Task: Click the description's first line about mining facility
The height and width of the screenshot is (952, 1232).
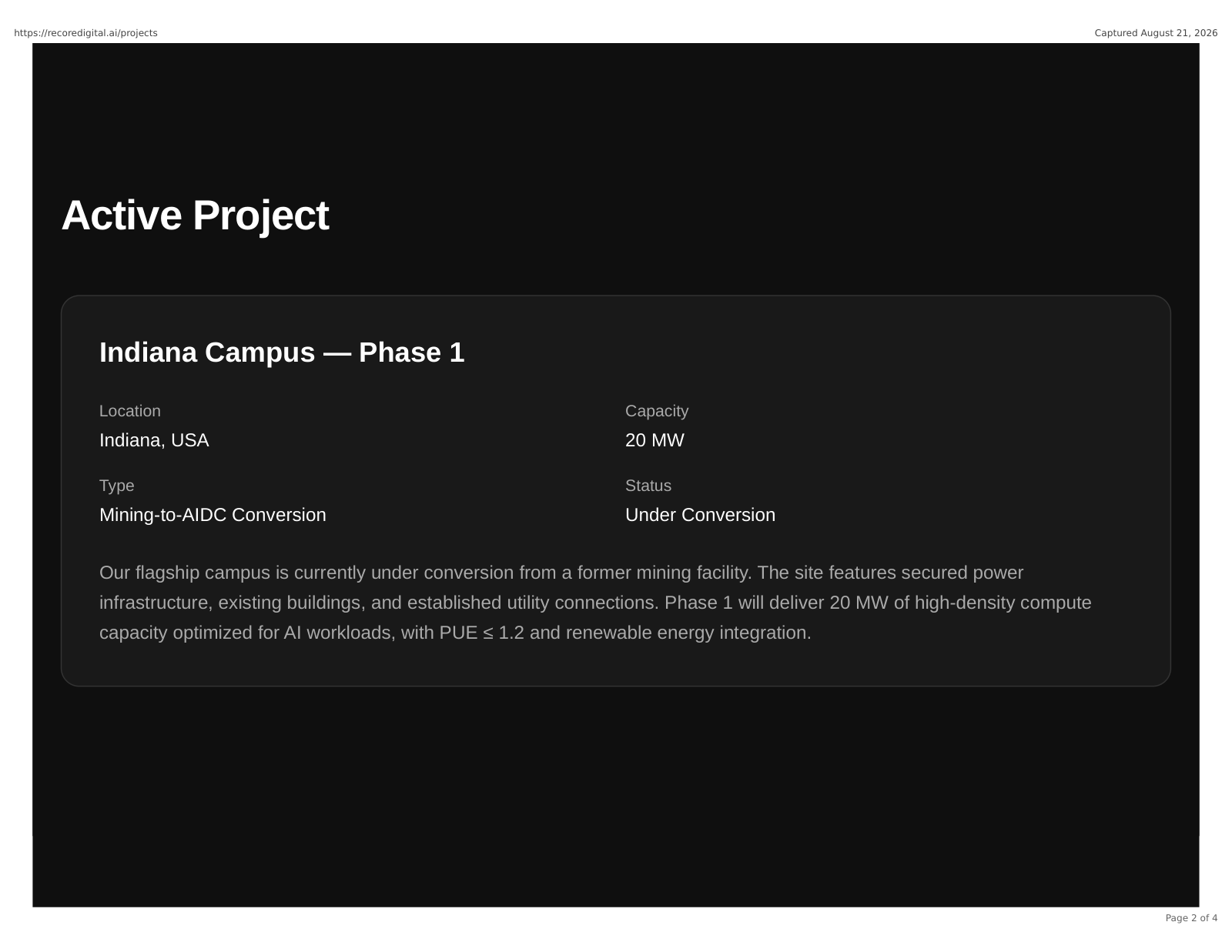Action: (x=561, y=573)
